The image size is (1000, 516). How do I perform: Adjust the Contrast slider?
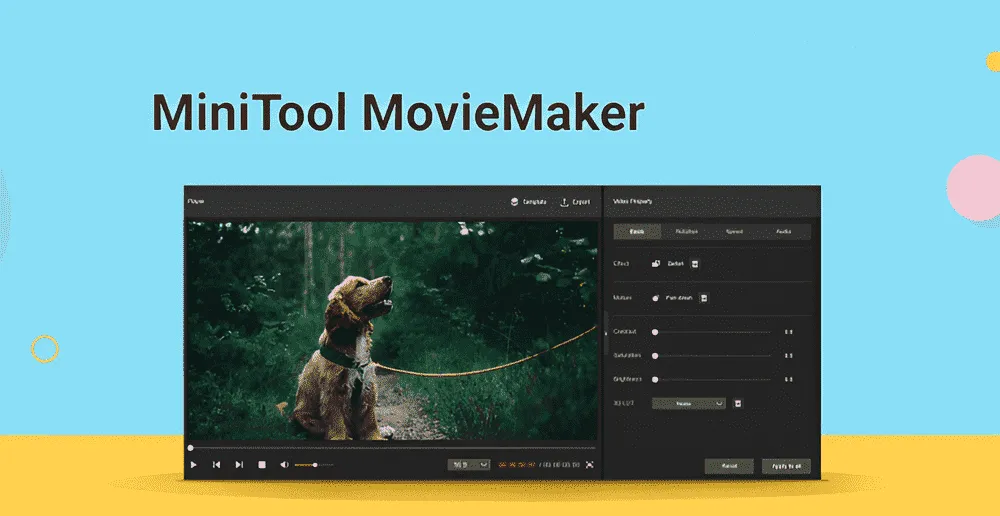[712, 332]
